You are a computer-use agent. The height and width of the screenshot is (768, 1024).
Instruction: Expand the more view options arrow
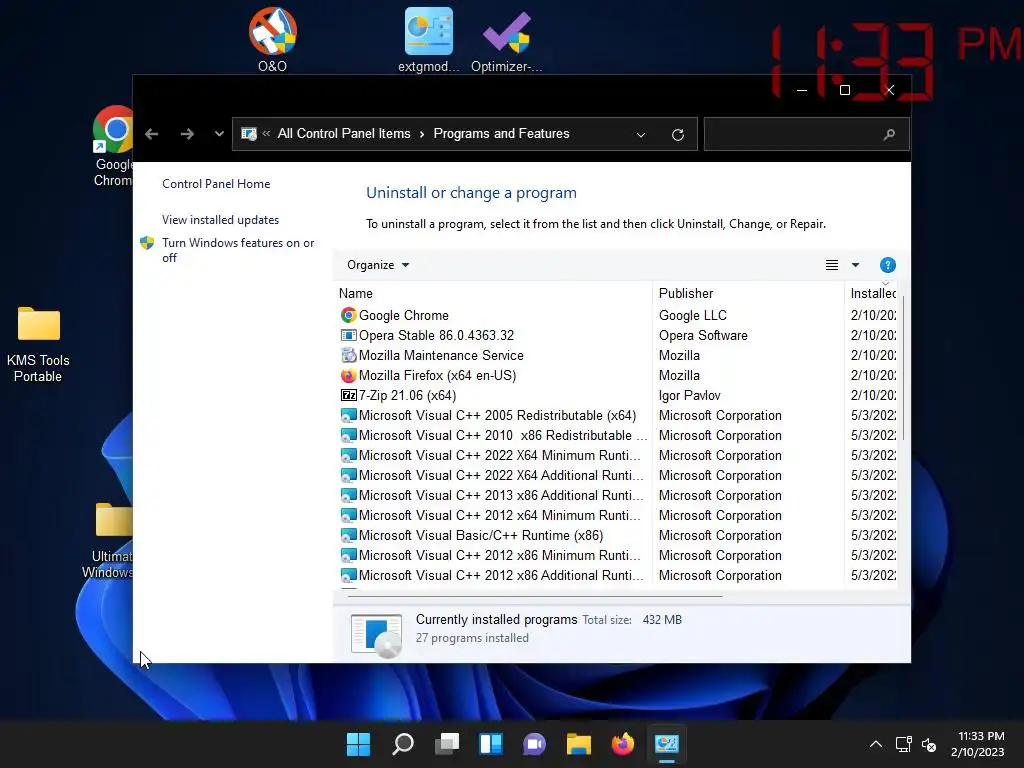tap(855, 264)
